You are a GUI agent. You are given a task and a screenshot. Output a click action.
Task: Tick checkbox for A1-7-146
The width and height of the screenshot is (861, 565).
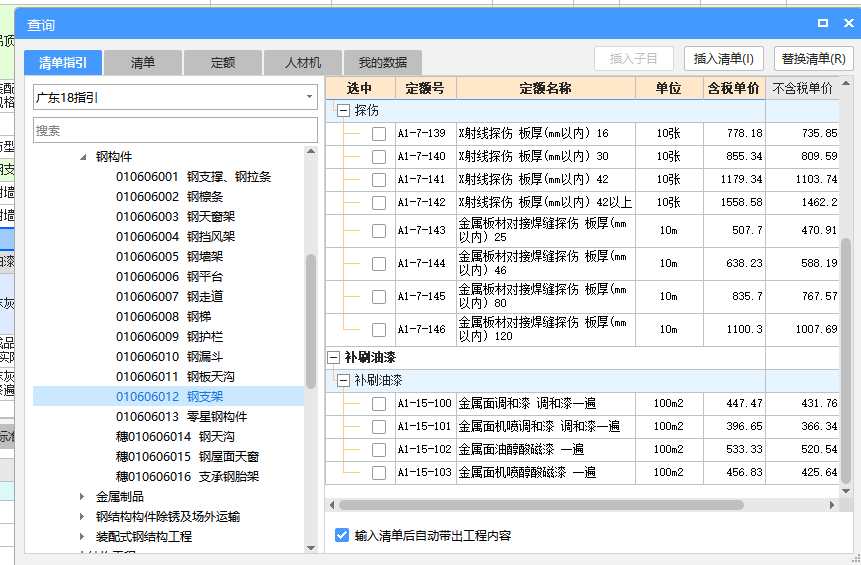tap(379, 329)
